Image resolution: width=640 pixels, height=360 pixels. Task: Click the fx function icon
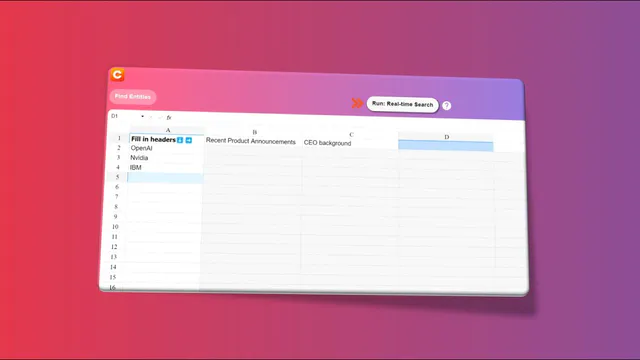pos(169,118)
